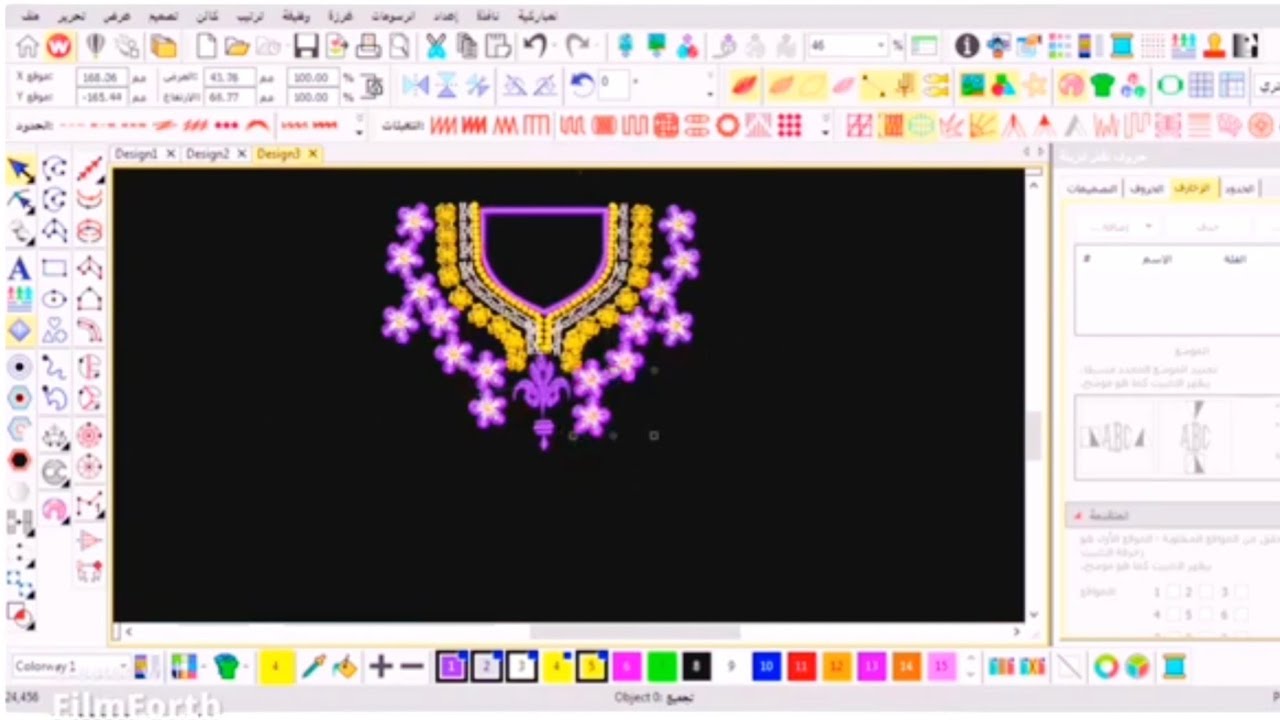Click the green T-shirt product icon

[1102, 85]
